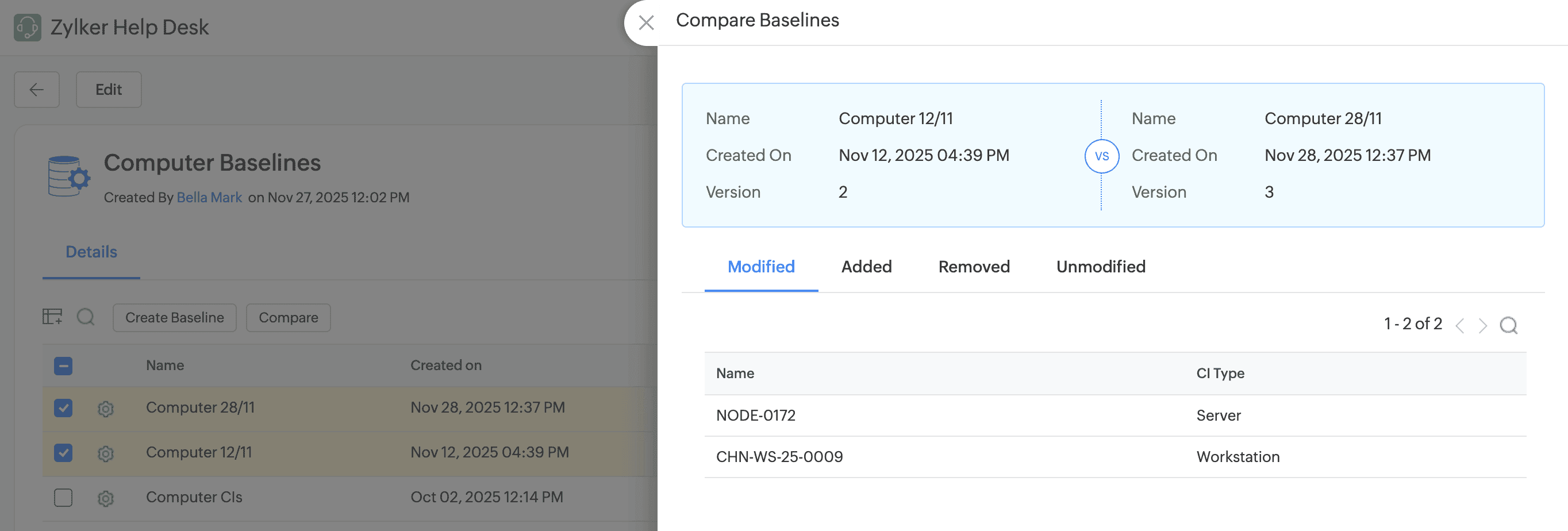Check the Computer CIs checkbox
1568x531 pixels.
(63, 498)
